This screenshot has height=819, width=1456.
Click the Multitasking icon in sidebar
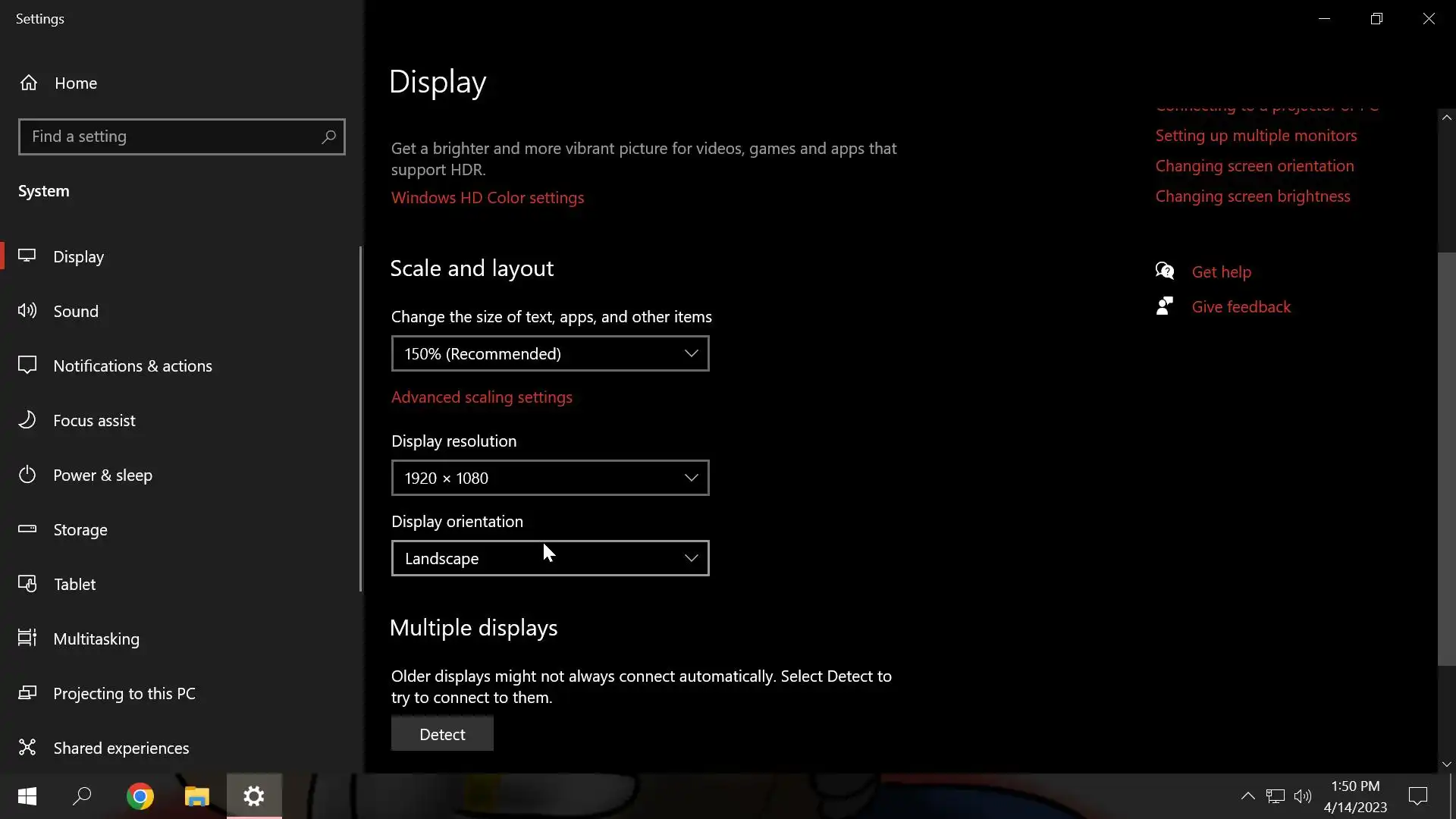(27, 639)
